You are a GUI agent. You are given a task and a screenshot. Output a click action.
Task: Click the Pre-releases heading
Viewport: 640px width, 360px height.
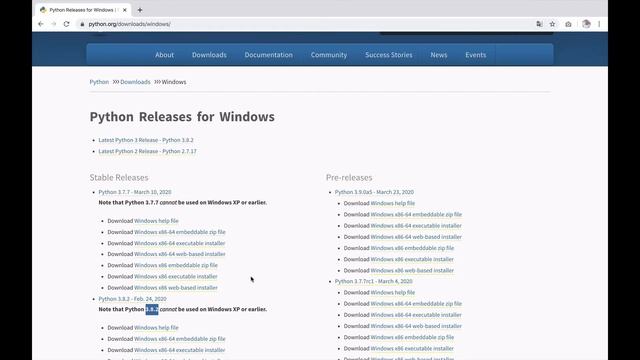coord(349,178)
